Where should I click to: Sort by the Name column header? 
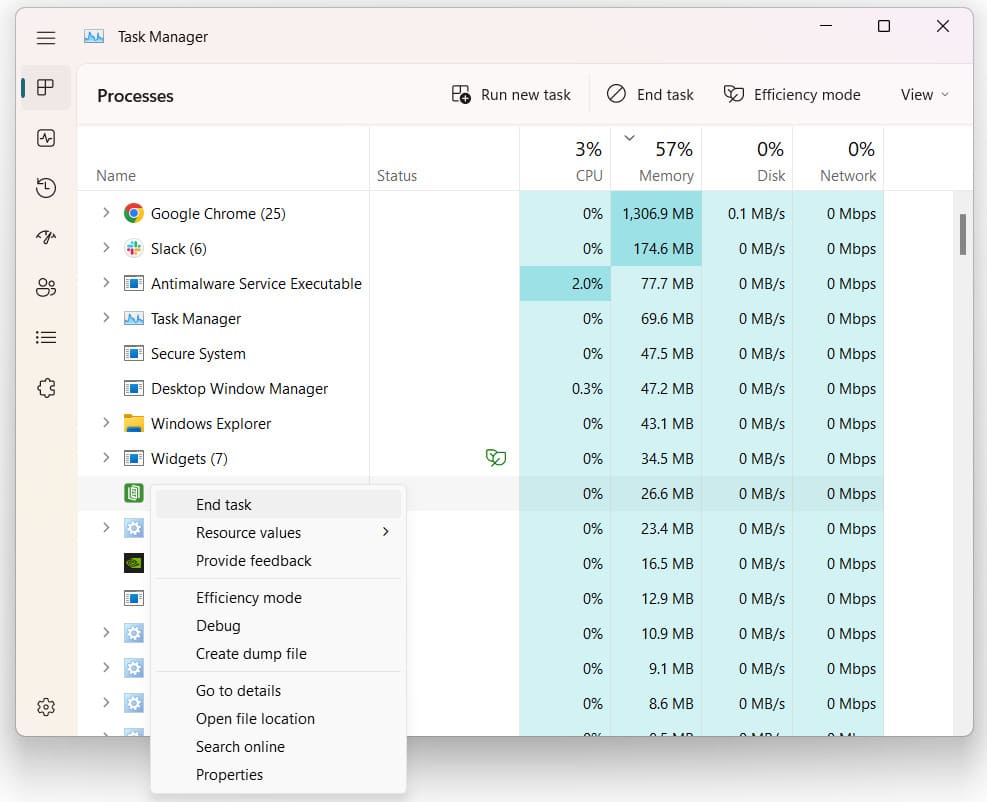223,159
